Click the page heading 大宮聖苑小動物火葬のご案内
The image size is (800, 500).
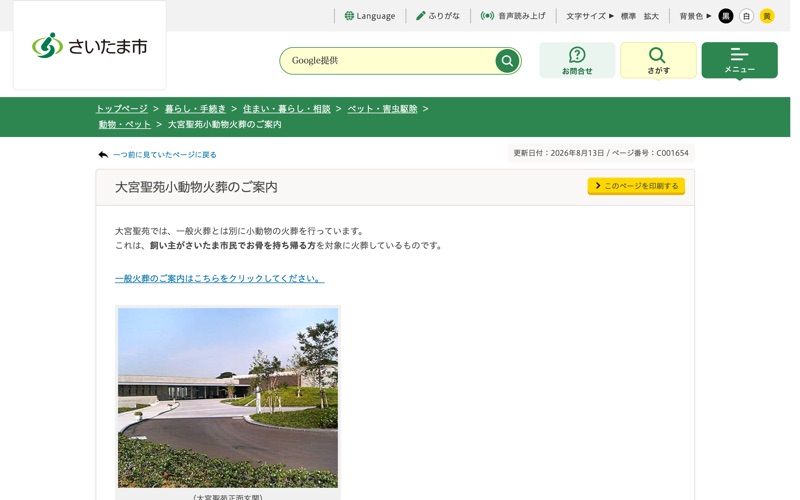[196, 187]
